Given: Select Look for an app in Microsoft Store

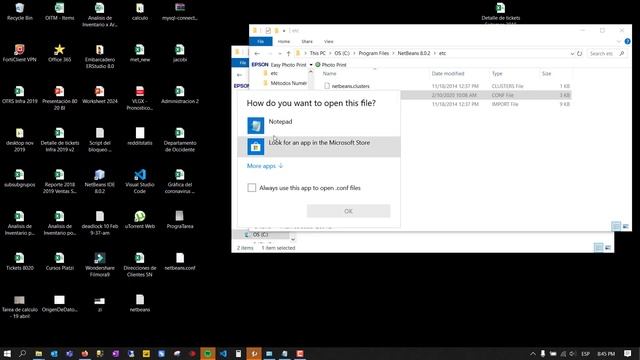Looking at the screenshot, I should click(x=318, y=147).
